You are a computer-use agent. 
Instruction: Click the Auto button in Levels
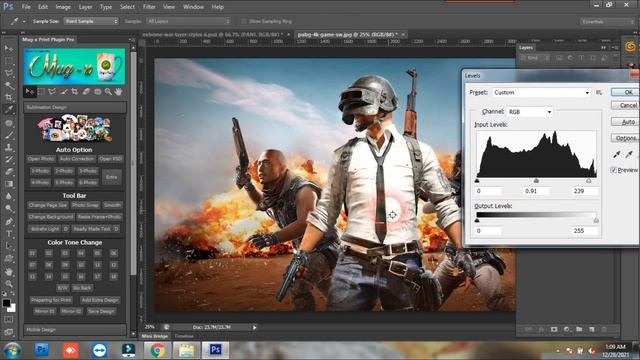coord(625,122)
